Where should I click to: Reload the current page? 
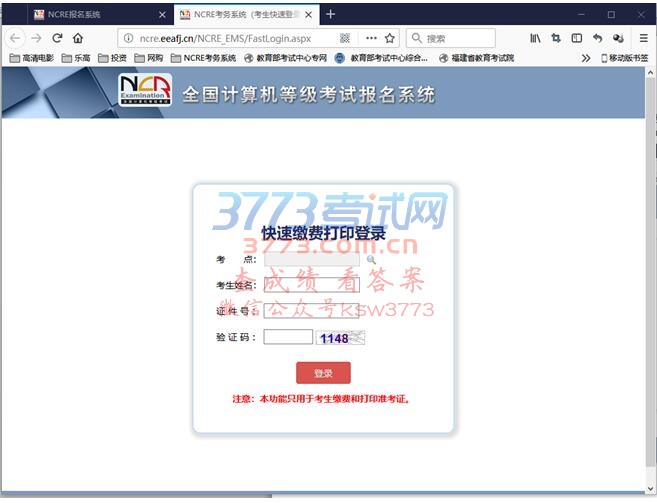click(x=57, y=38)
